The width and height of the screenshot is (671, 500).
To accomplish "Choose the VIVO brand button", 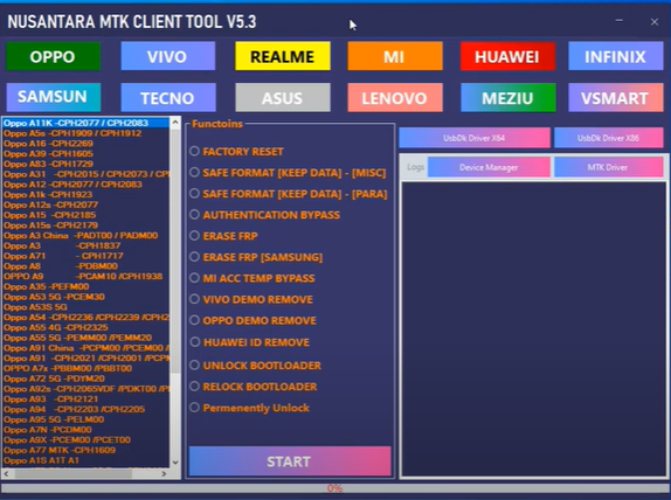I will 168,56.
